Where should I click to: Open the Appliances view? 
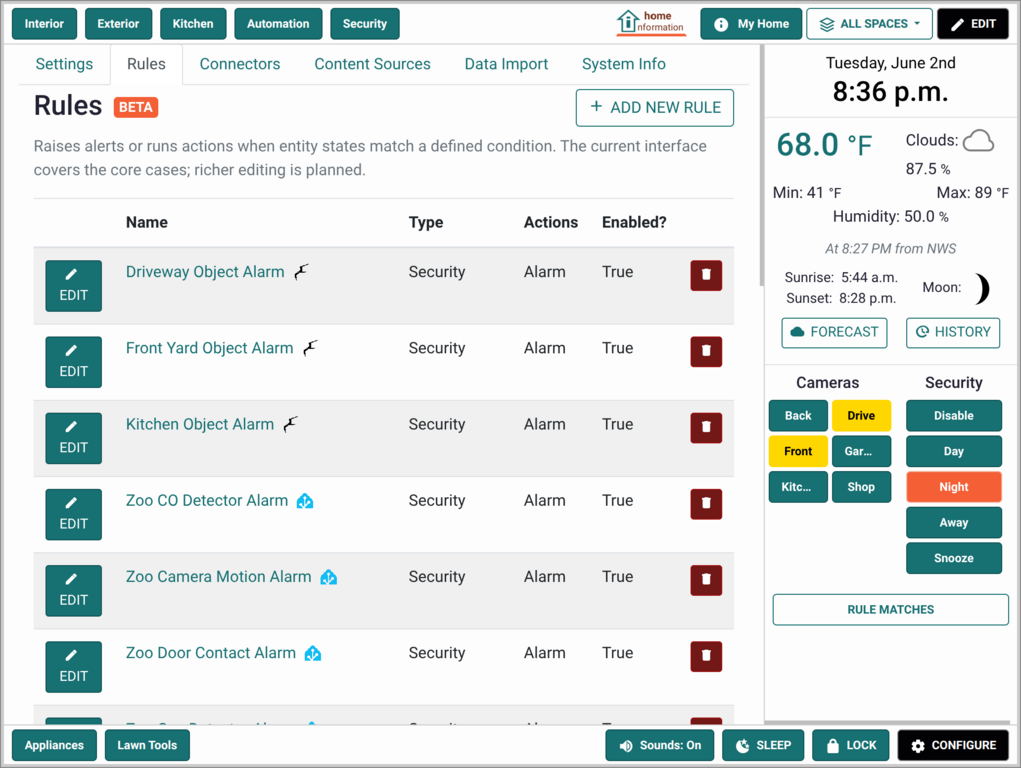click(54, 745)
